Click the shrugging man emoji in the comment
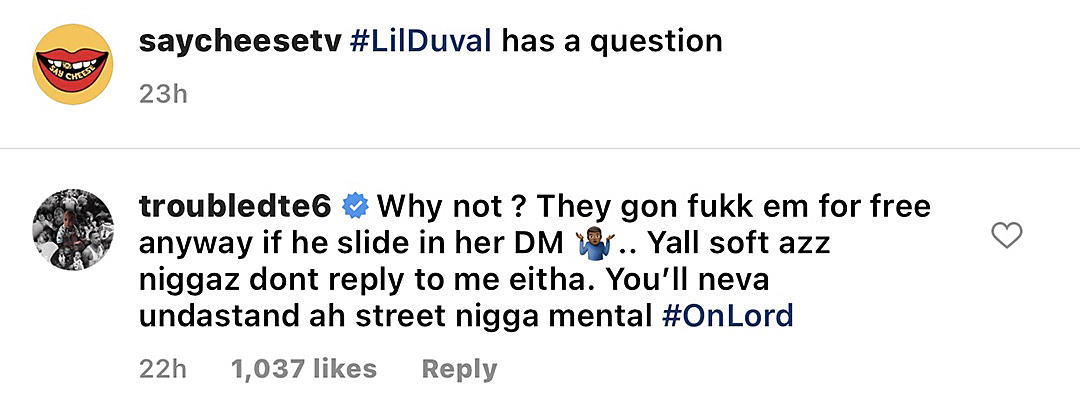 click(x=592, y=244)
